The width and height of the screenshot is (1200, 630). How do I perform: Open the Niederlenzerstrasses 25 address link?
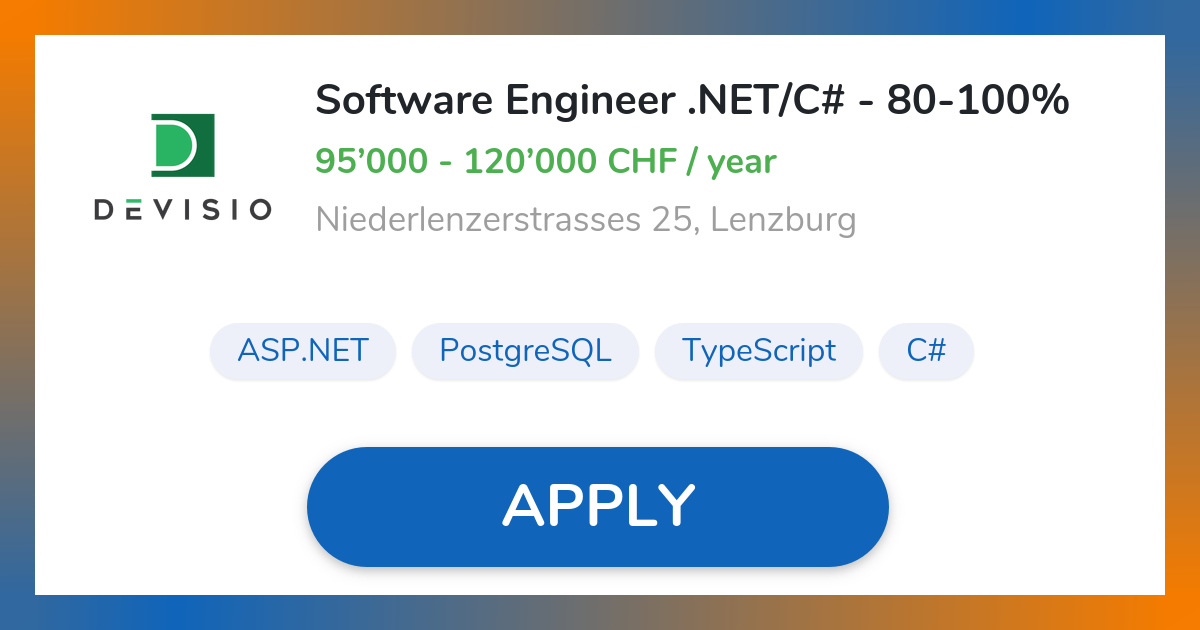coord(586,219)
